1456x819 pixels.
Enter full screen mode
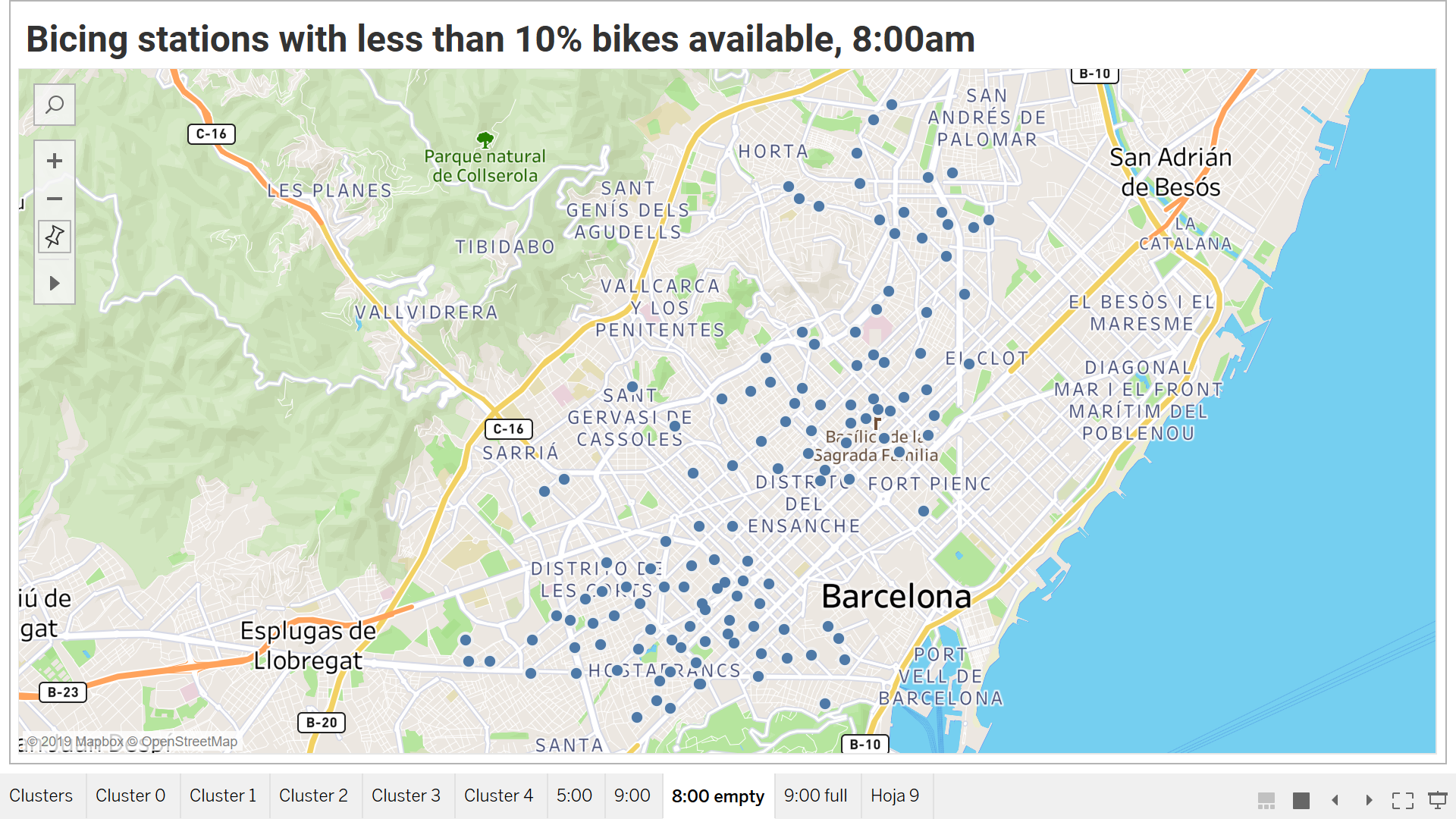click(x=1402, y=800)
